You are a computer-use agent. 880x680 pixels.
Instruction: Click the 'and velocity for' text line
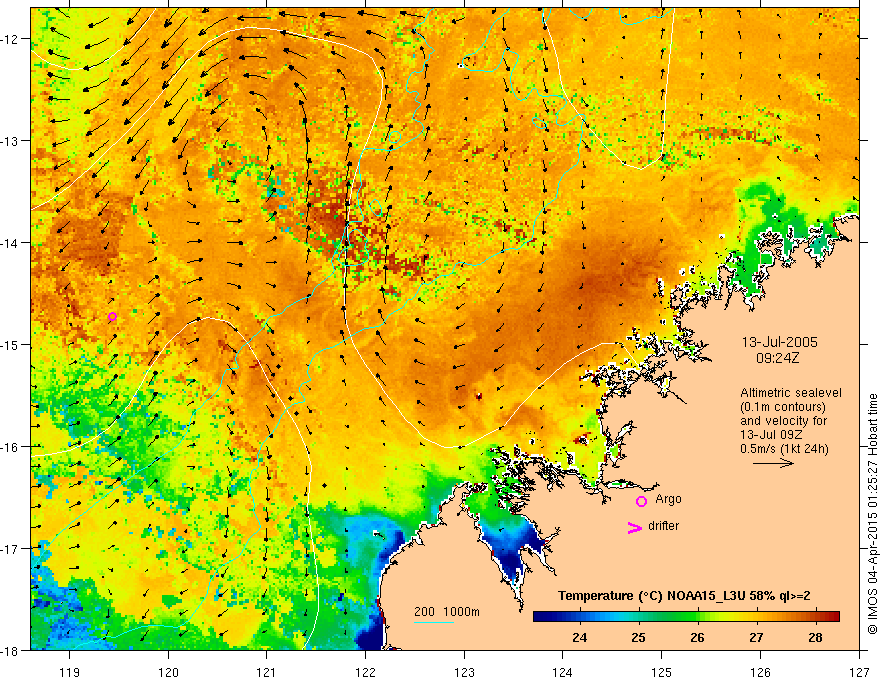pos(783,421)
